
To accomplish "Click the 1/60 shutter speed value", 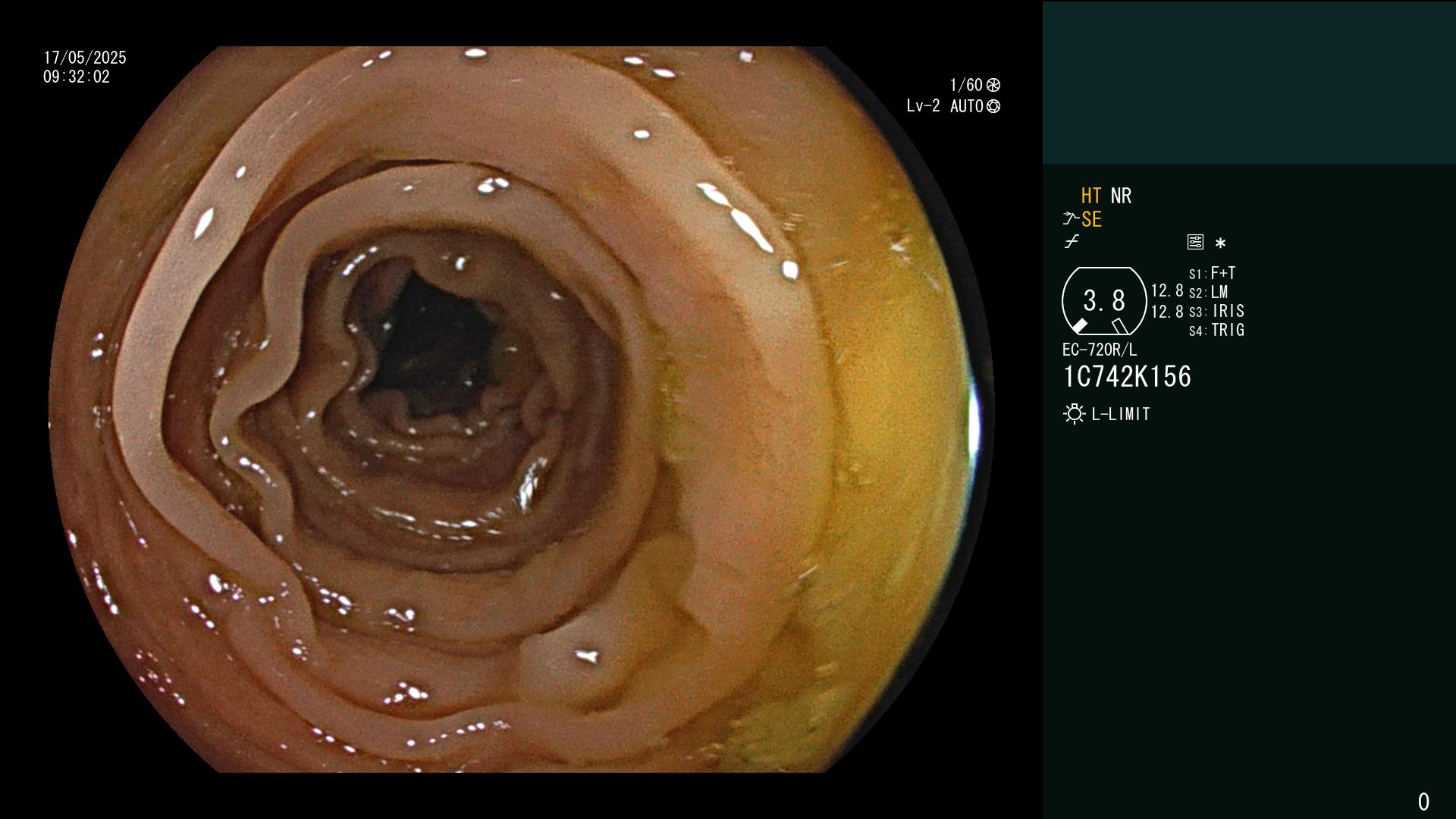I will coord(966,85).
